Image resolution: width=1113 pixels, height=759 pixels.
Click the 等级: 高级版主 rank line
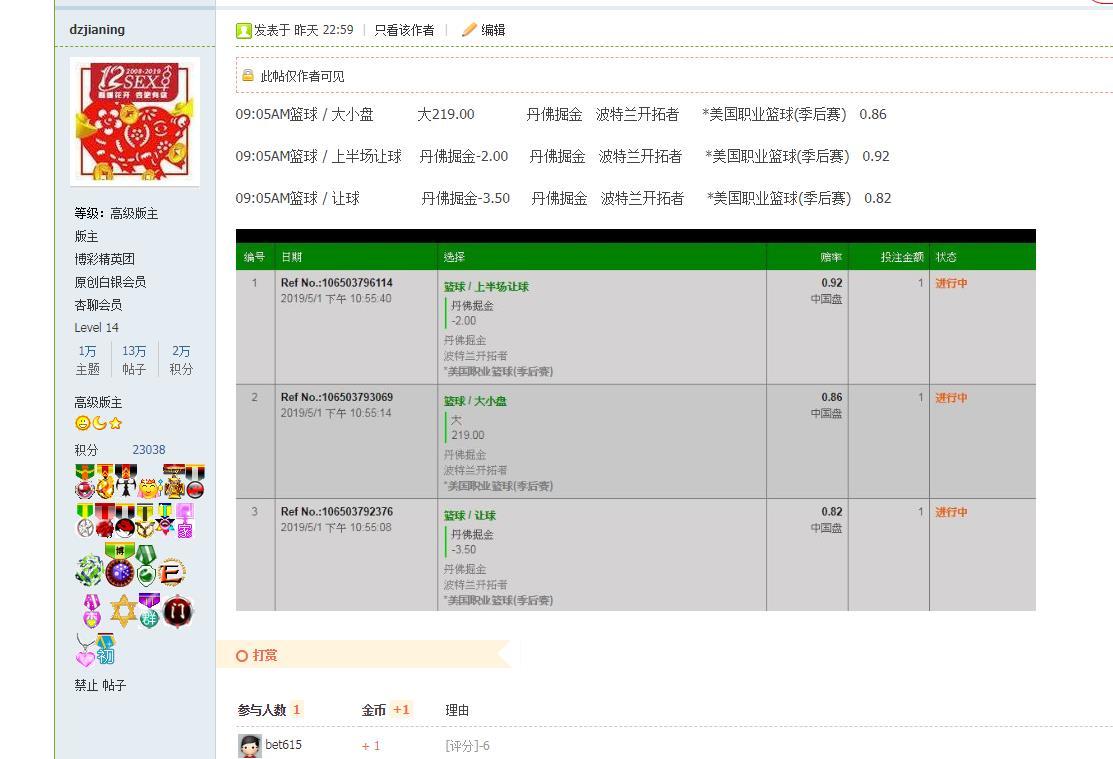(x=116, y=214)
